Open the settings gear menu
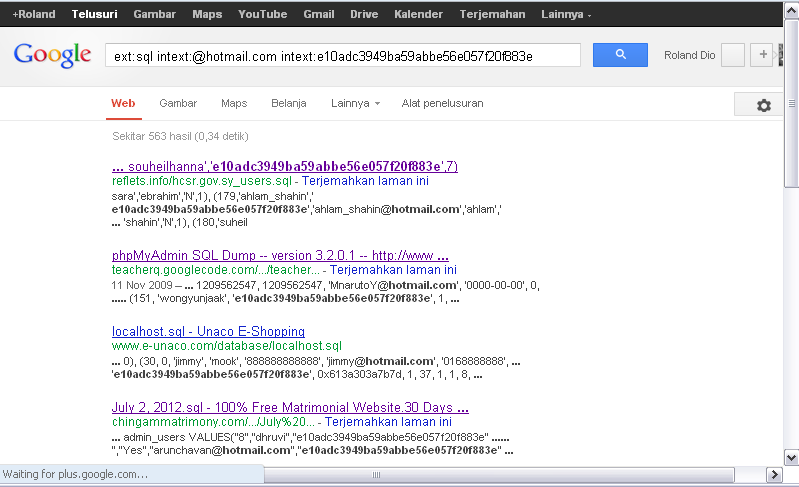This screenshot has width=799, height=487. [x=763, y=105]
